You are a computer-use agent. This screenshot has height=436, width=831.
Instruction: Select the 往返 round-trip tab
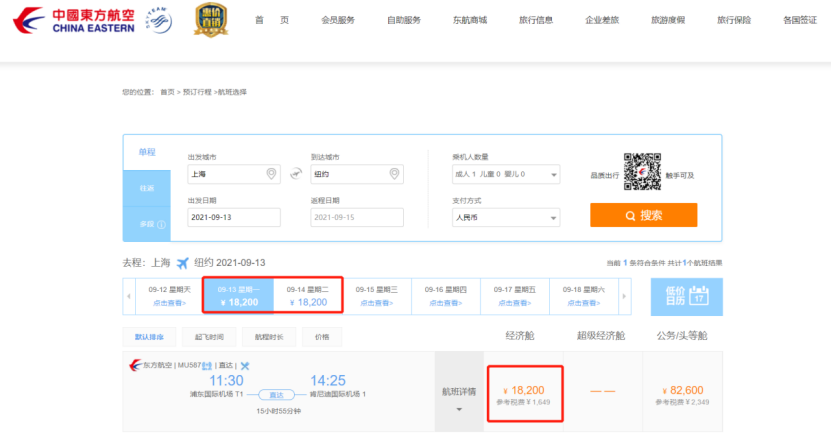pyautogui.click(x=147, y=188)
